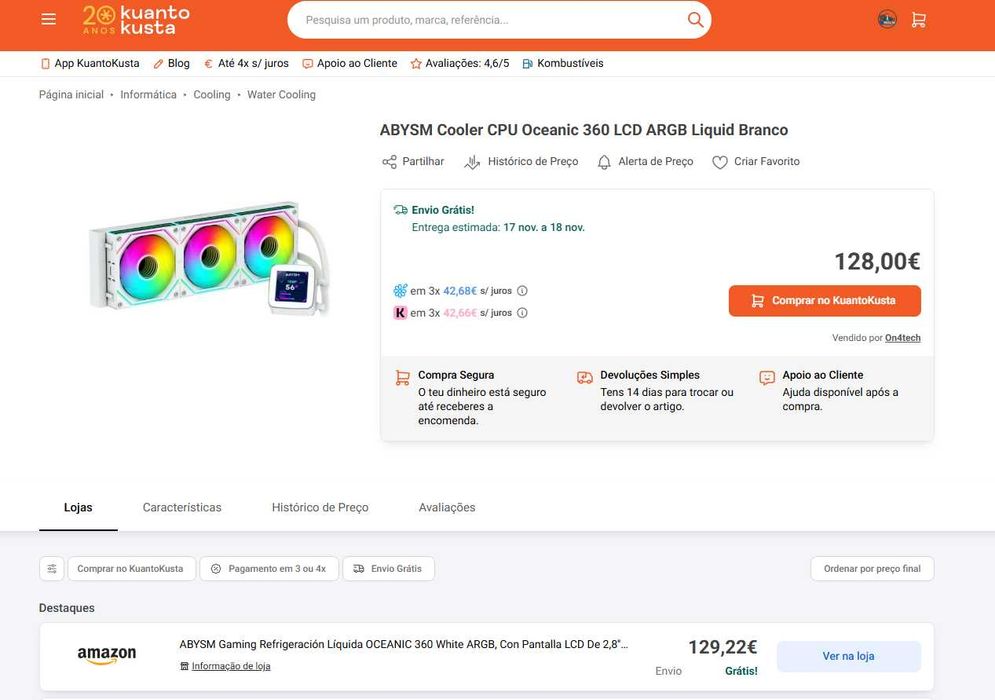Click the product search input field
995x700 pixels.
click(490, 20)
